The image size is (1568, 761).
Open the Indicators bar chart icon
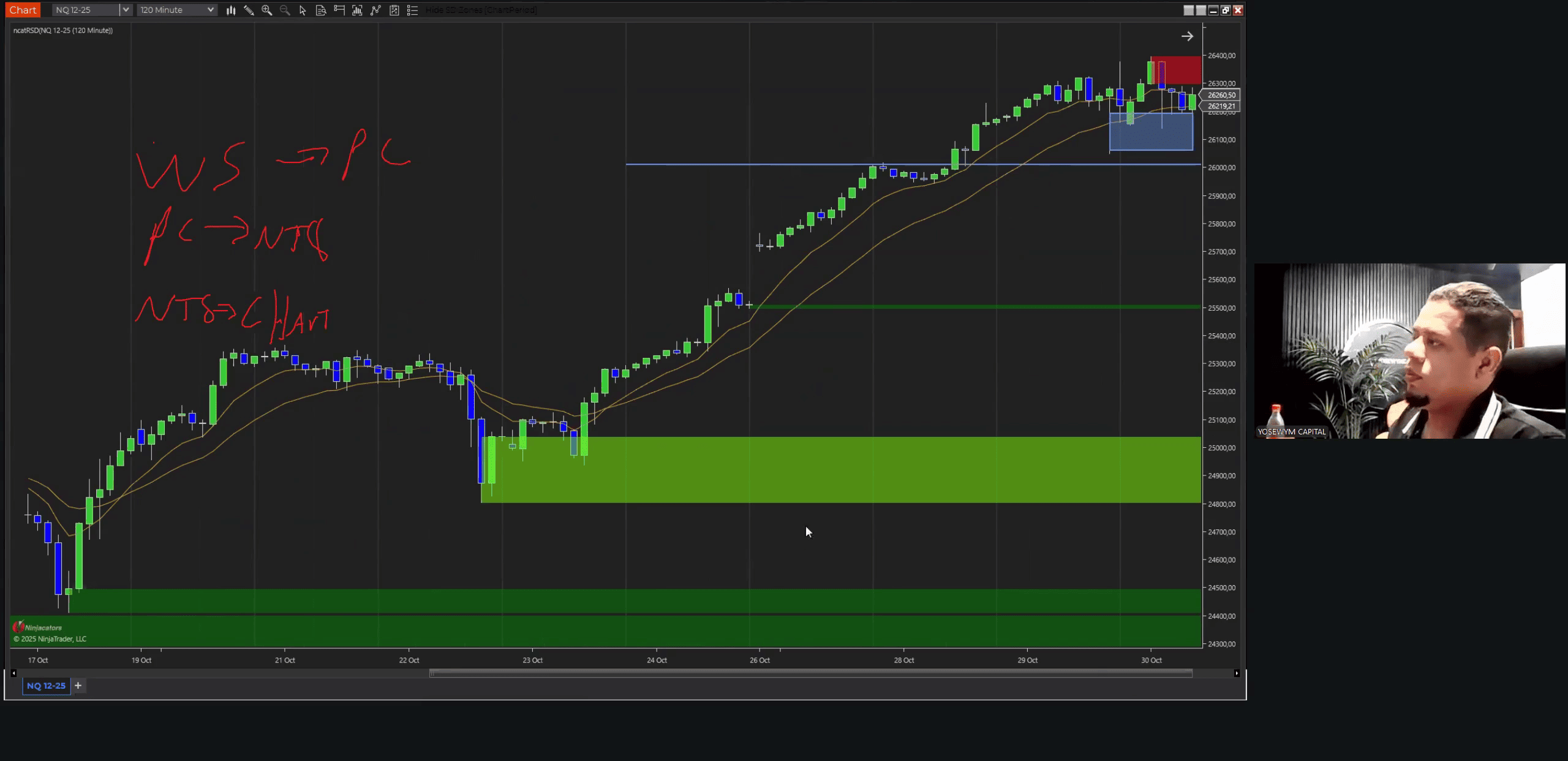pyautogui.click(x=357, y=10)
